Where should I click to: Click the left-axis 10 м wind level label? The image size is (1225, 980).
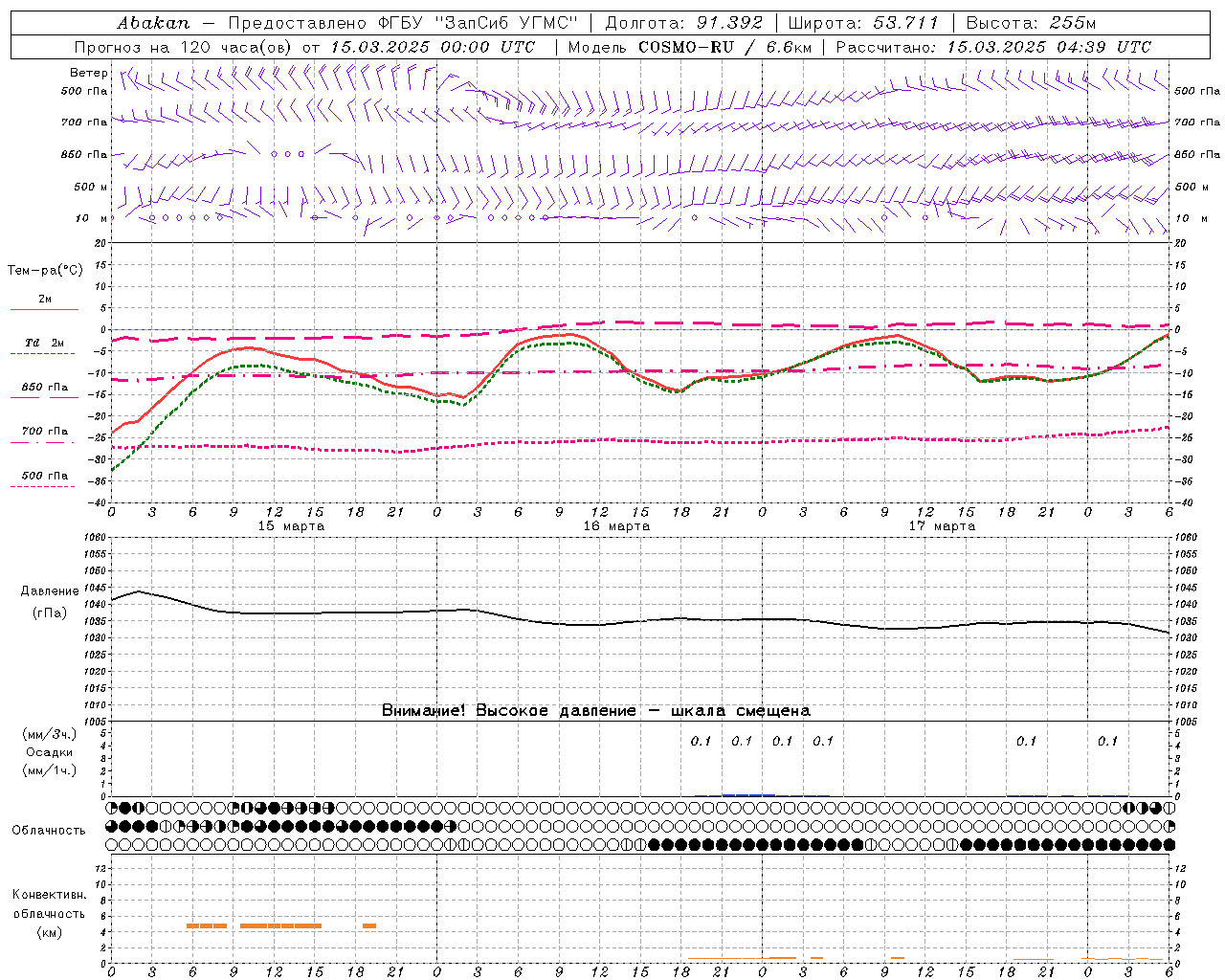click(91, 218)
